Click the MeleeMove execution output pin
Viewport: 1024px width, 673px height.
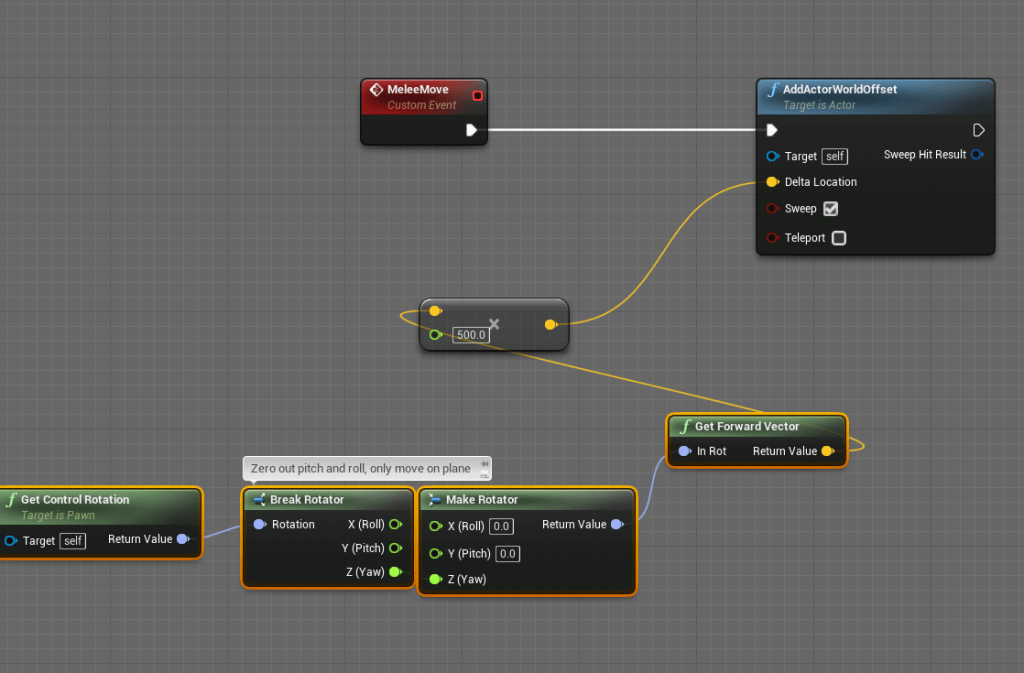point(471,130)
